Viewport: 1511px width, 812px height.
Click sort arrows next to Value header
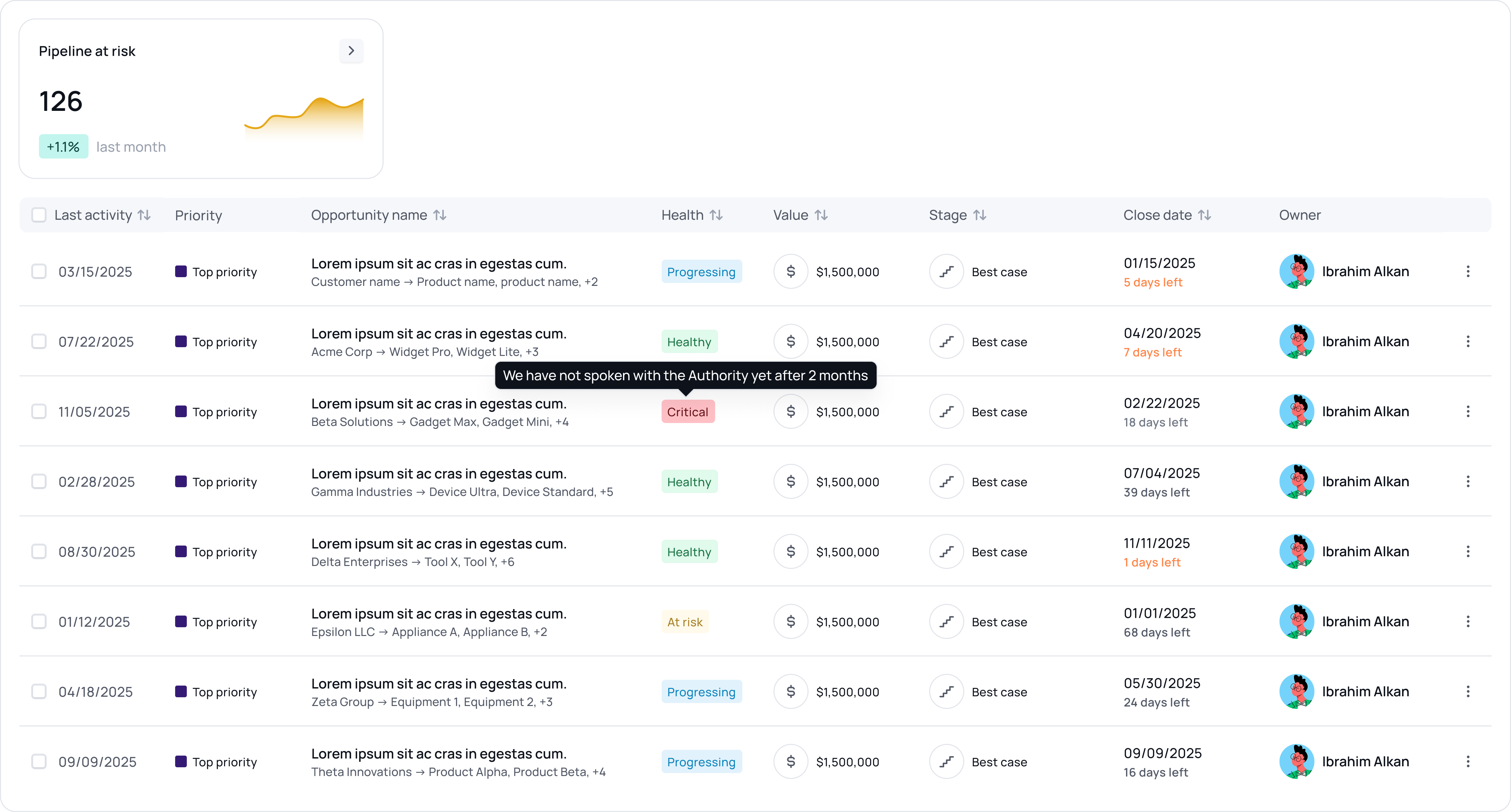pyautogui.click(x=821, y=215)
